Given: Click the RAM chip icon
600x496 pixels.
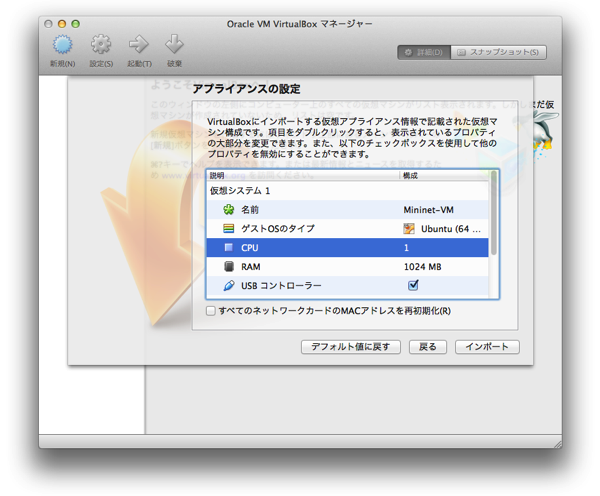Looking at the screenshot, I should point(228,267).
